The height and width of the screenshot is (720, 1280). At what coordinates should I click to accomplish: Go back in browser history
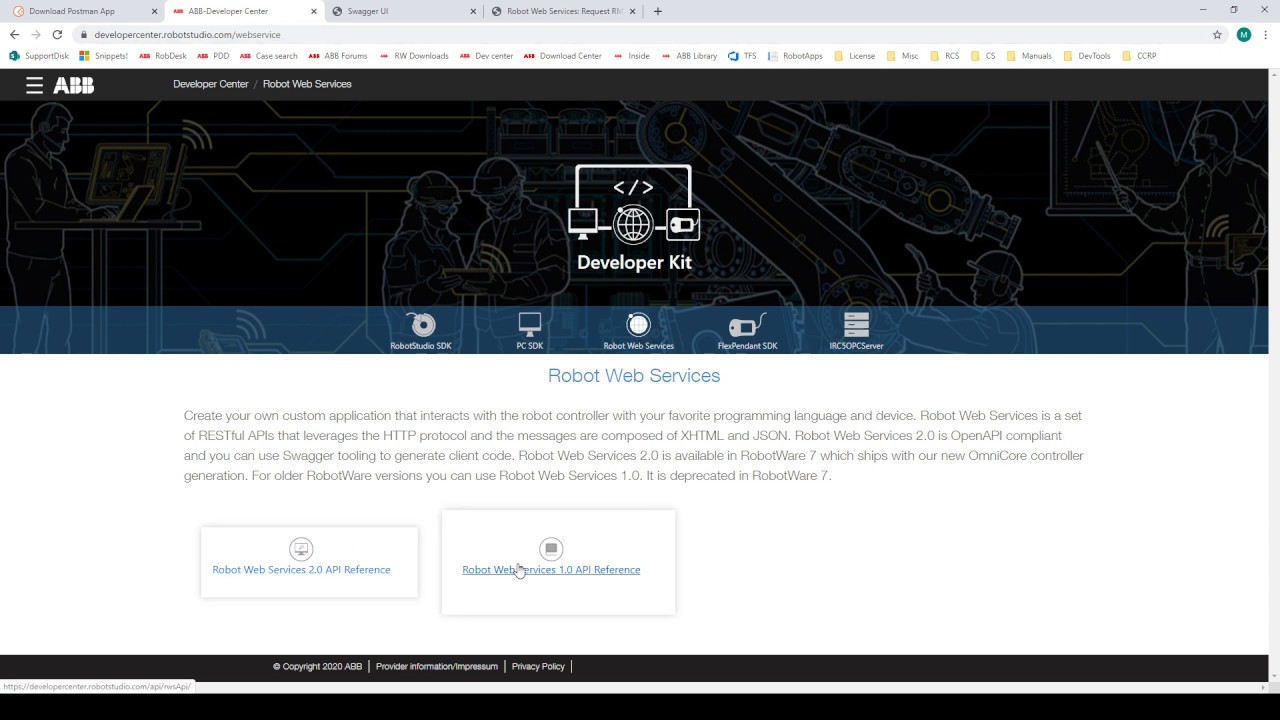click(x=14, y=34)
